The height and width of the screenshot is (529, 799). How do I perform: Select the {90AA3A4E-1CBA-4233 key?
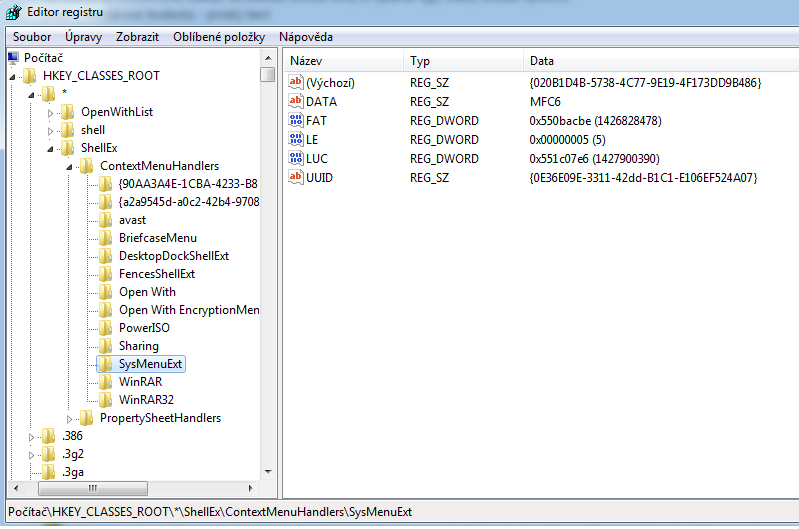(188, 184)
